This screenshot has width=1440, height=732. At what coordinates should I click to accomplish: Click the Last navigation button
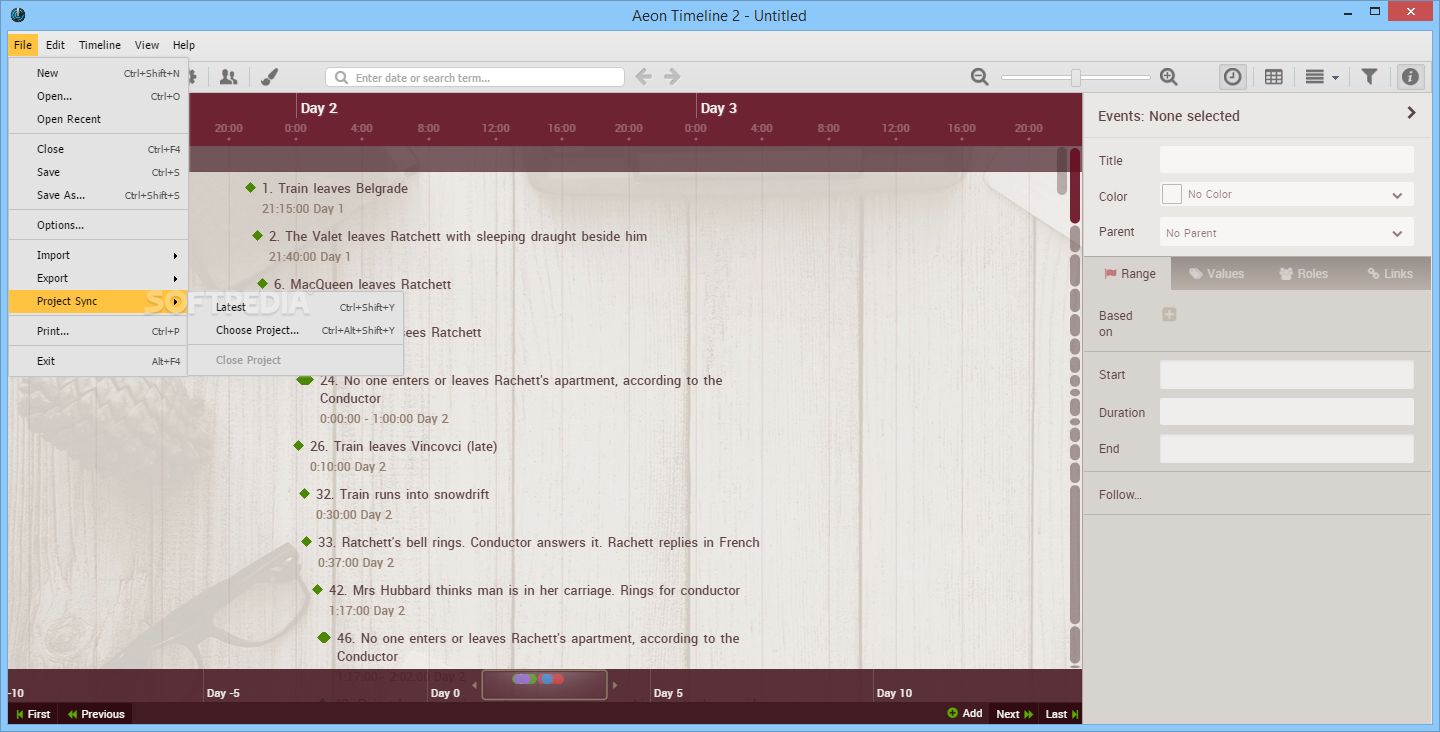point(1062,714)
